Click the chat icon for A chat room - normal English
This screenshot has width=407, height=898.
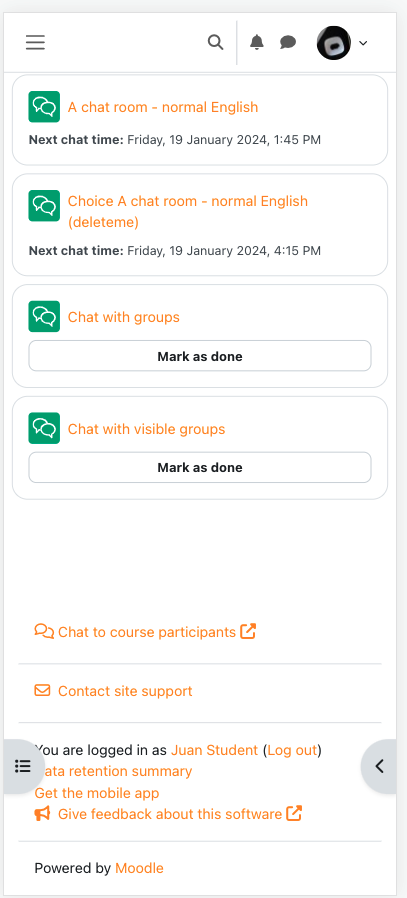(x=44, y=107)
